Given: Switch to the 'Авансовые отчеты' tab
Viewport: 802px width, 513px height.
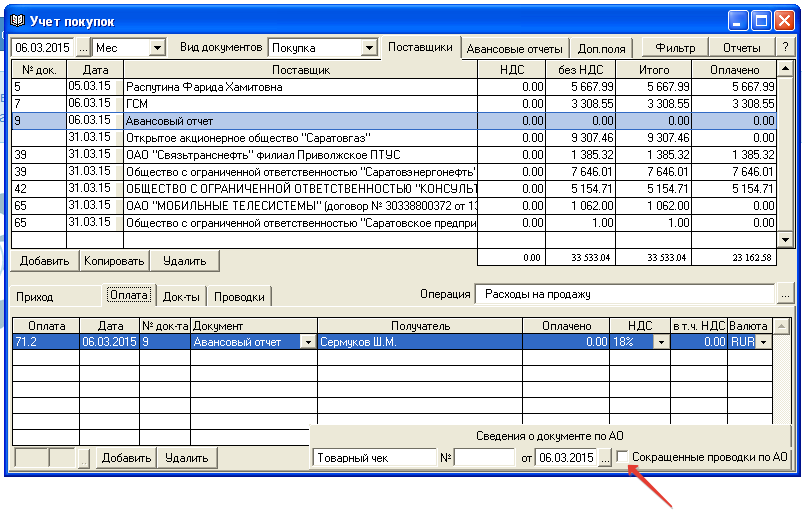Looking at the screenshot, I should [516, 48].
